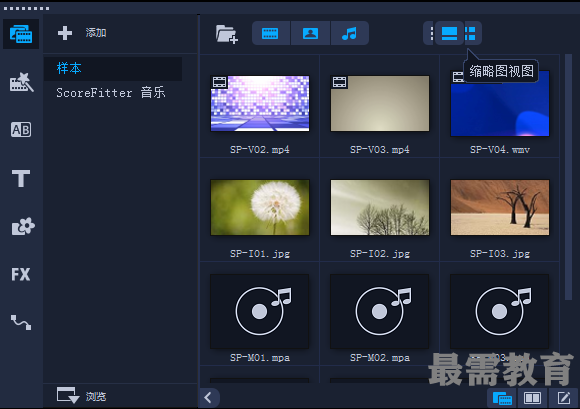Open the Title (T) tab

tap(21, 178)
